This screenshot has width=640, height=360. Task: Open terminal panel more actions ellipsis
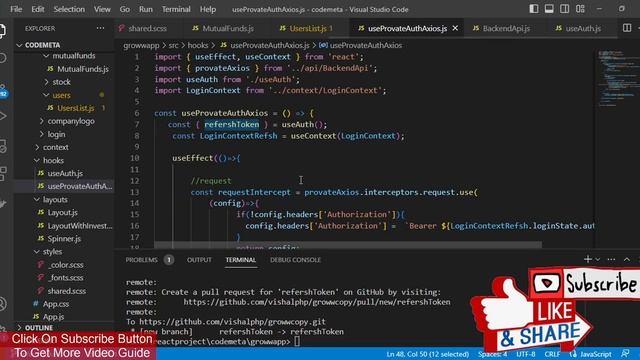click(611, 260)
